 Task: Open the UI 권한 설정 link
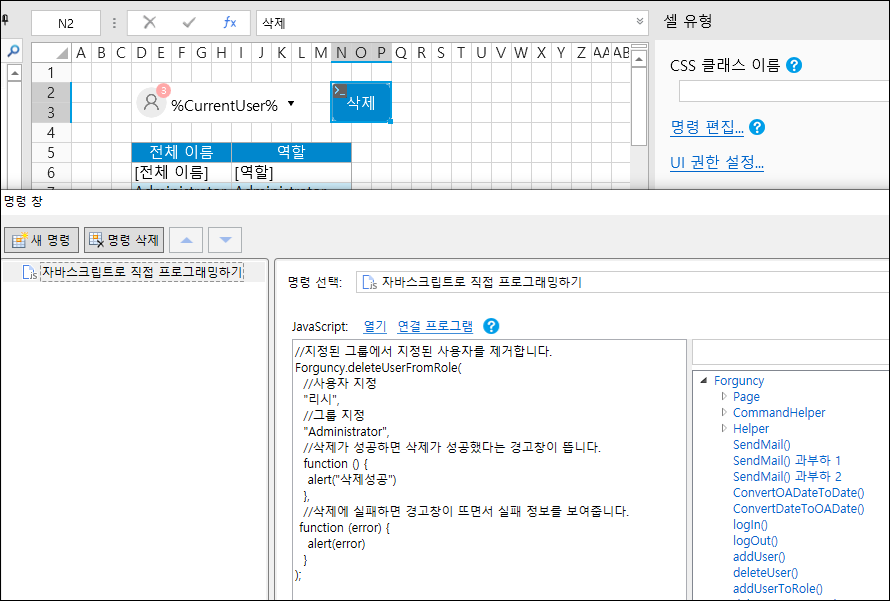(716, 163)
